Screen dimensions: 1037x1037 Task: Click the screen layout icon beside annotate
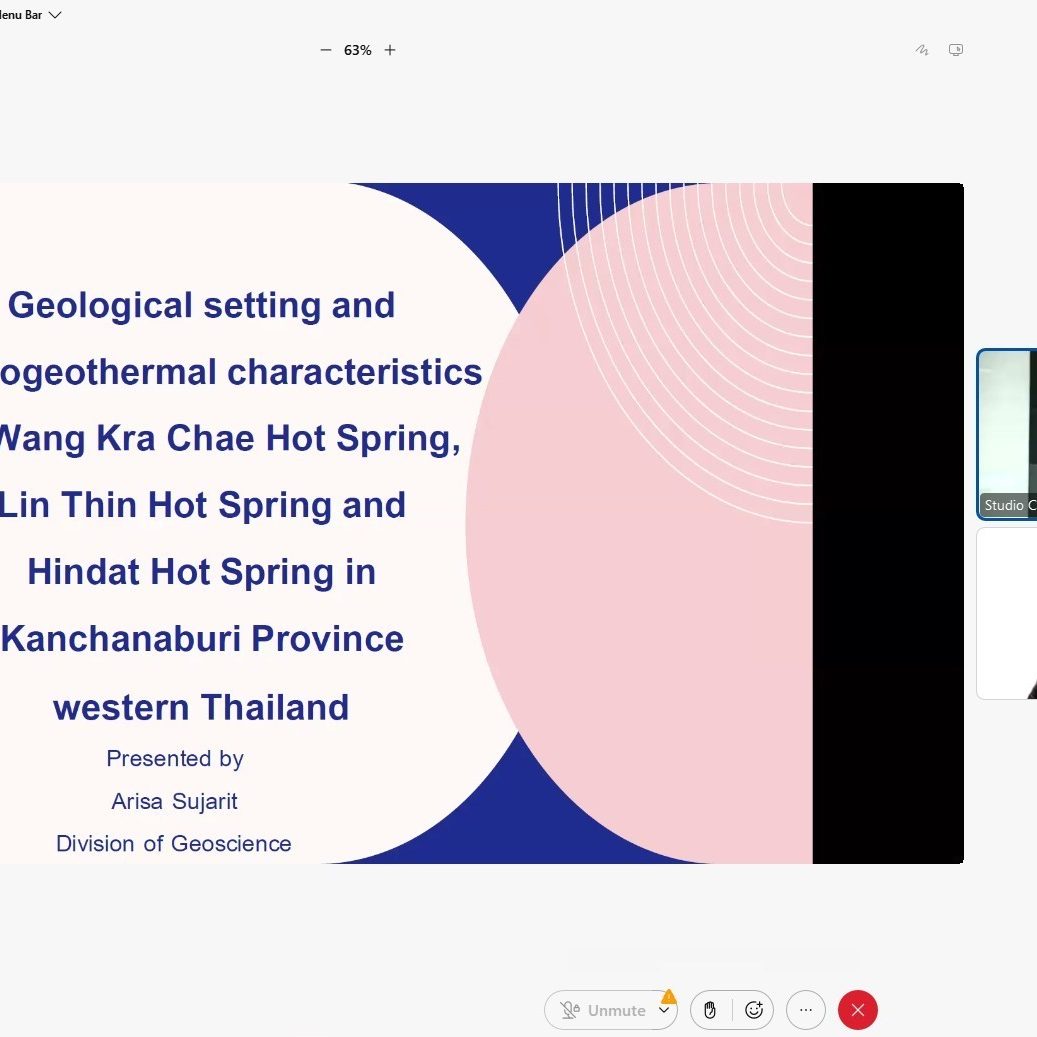coord(956,50)
